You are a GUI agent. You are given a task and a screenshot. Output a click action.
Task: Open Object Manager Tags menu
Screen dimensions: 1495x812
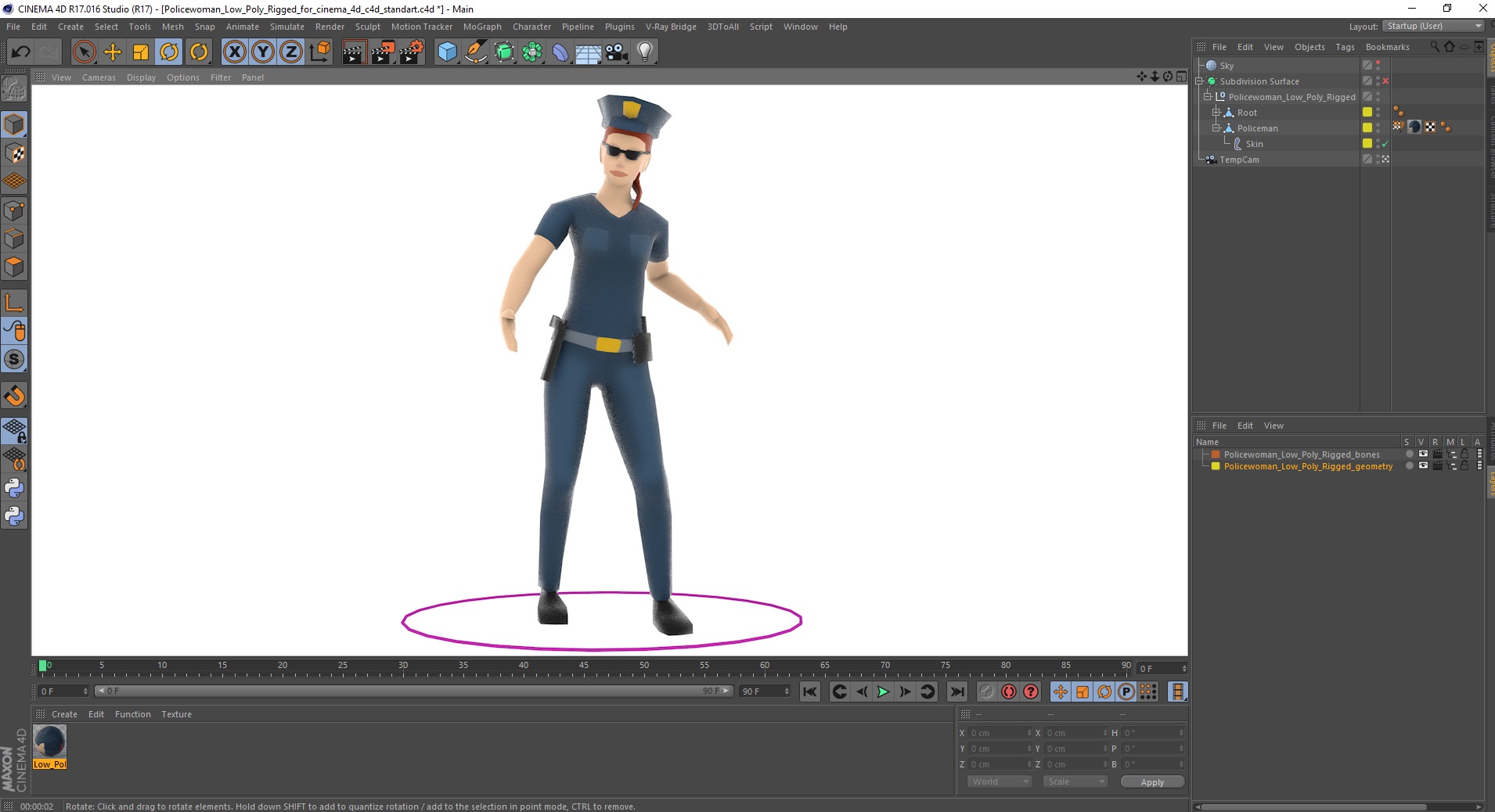pyautogui.click(x=1345, y=47)
